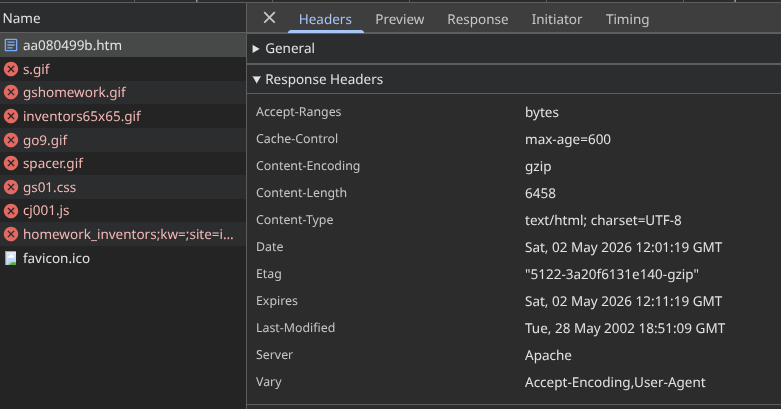Click the error icon beside spacer.gif
Image resolution: width=781 pixels, height=409 pixels.
[10, 163]
